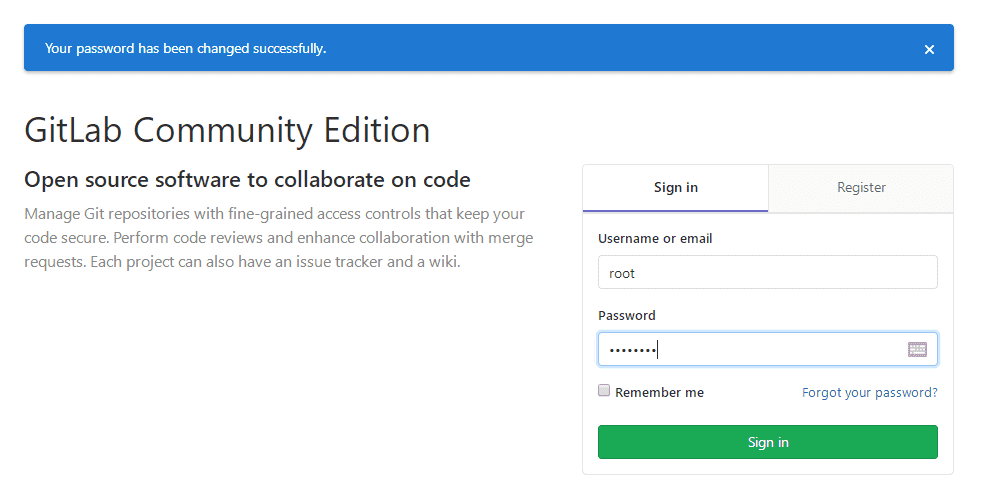Focus the Username or email field
987x496 pixels.
[x=767, y=272]
